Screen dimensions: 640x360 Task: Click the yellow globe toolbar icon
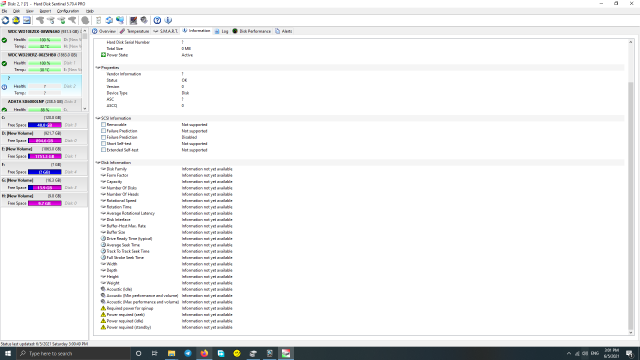click(x=16, y=20)
